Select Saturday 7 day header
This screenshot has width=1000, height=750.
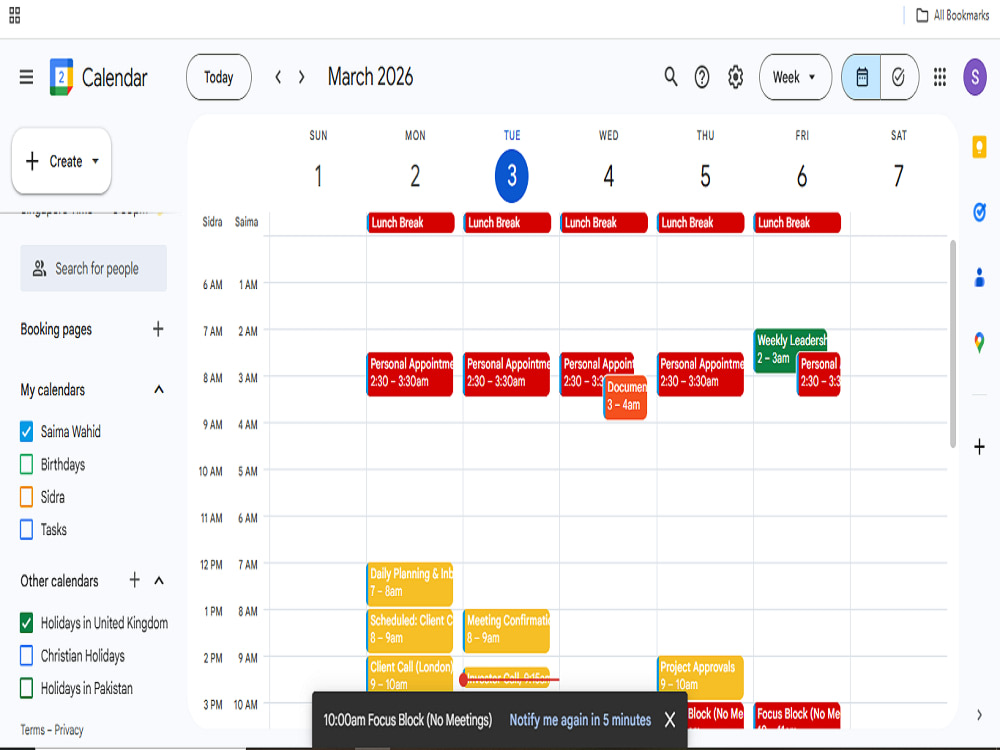tap(898, 176)
